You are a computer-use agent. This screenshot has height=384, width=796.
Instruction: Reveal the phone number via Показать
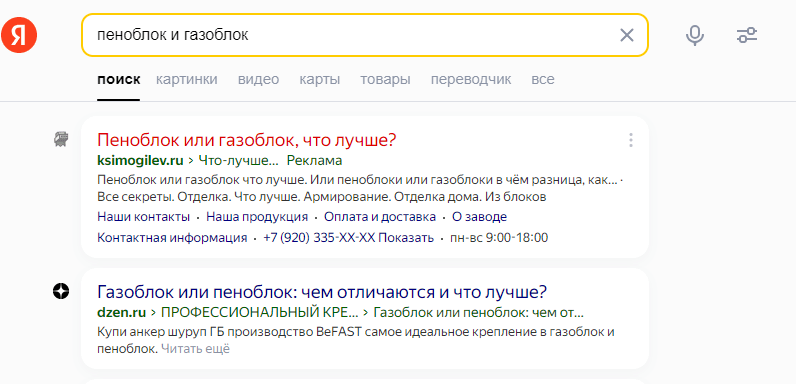click(x=406, y=238)
